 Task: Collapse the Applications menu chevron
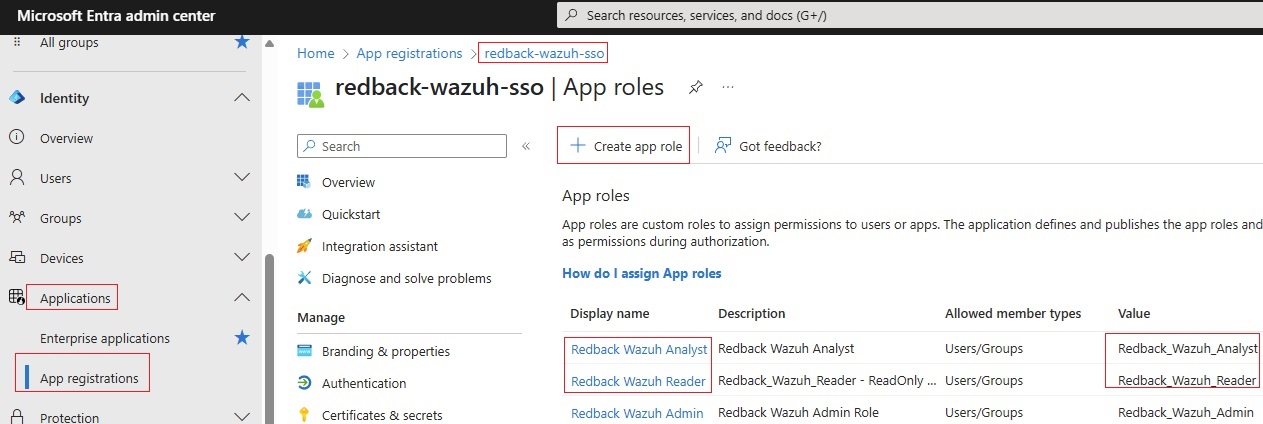(x=241, y=298)
